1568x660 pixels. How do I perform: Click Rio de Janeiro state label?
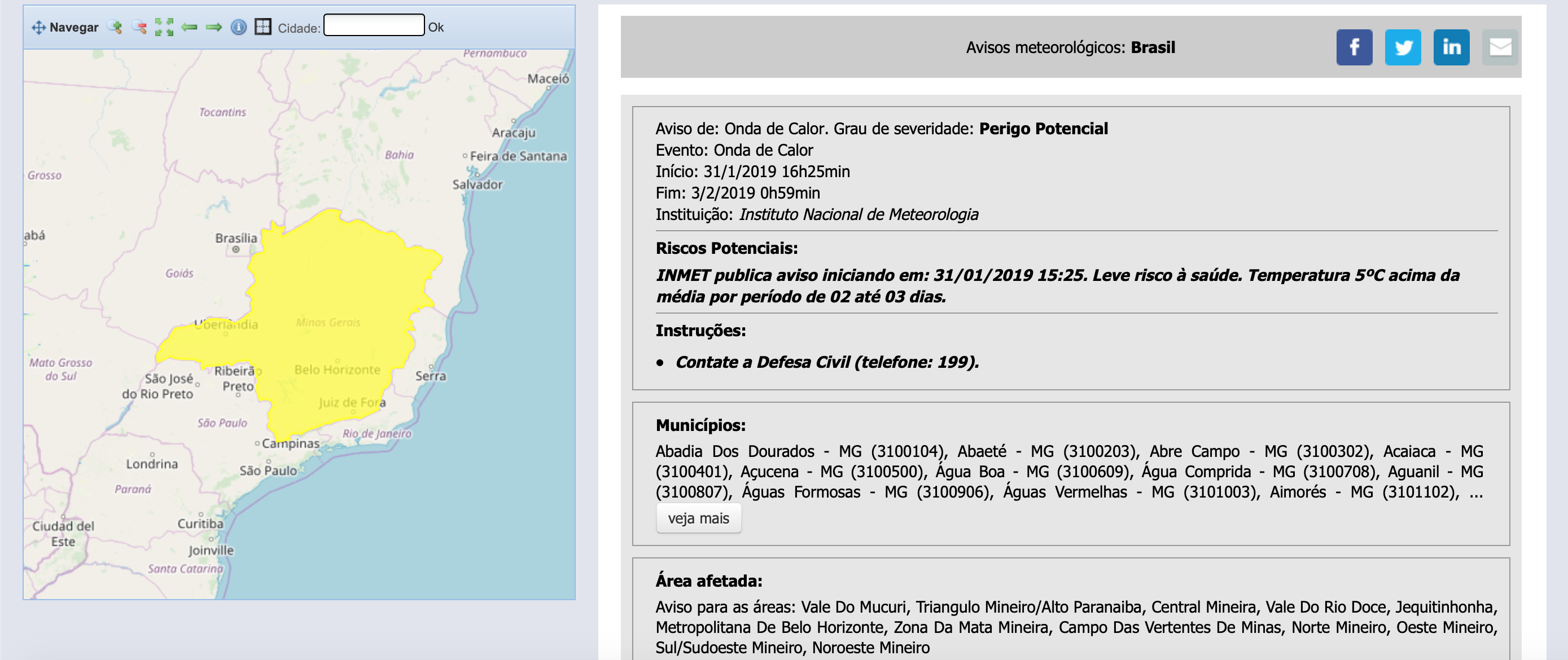pos(377,434)
